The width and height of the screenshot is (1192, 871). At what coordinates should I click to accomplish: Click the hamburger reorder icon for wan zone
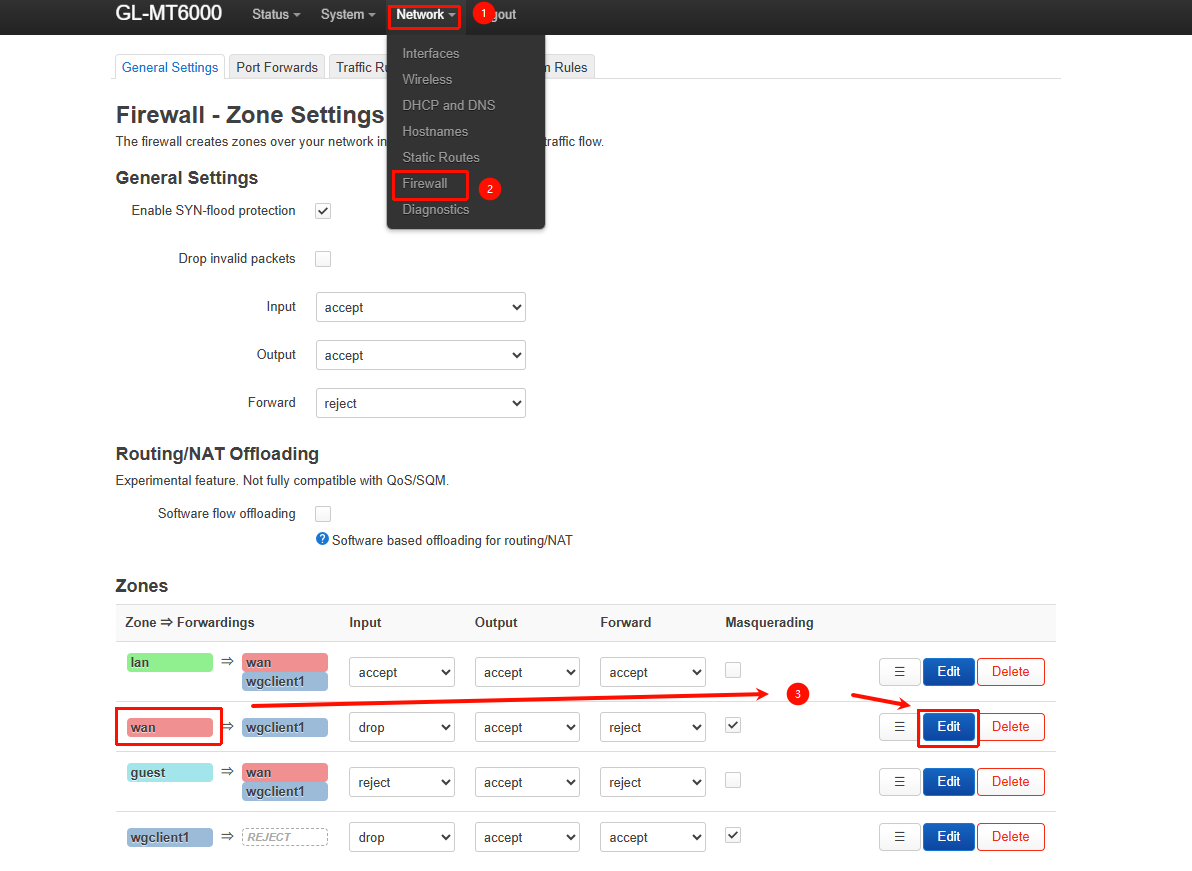(x=899, y=727)
